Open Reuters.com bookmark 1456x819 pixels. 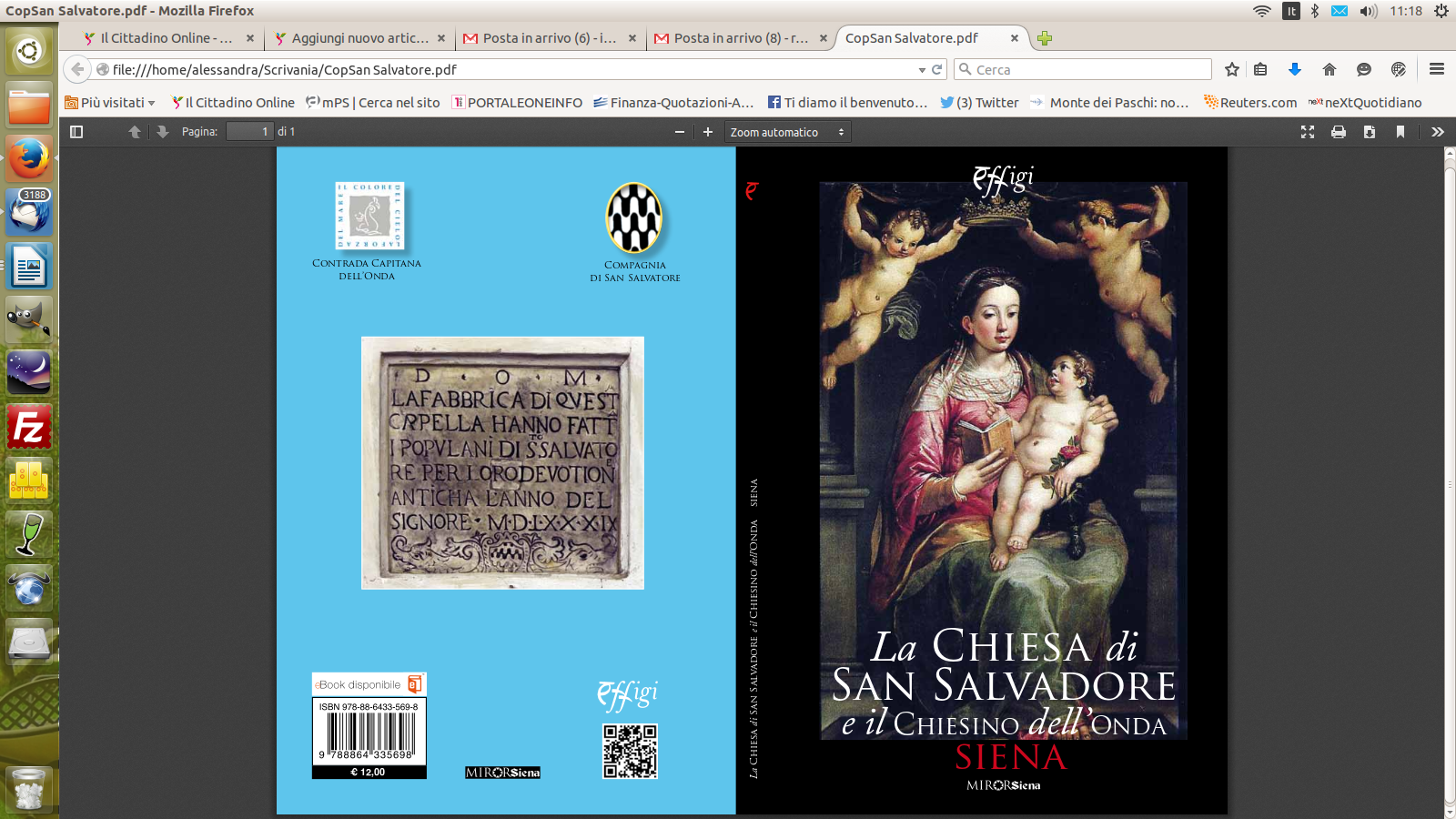[x=1250, y=103]
